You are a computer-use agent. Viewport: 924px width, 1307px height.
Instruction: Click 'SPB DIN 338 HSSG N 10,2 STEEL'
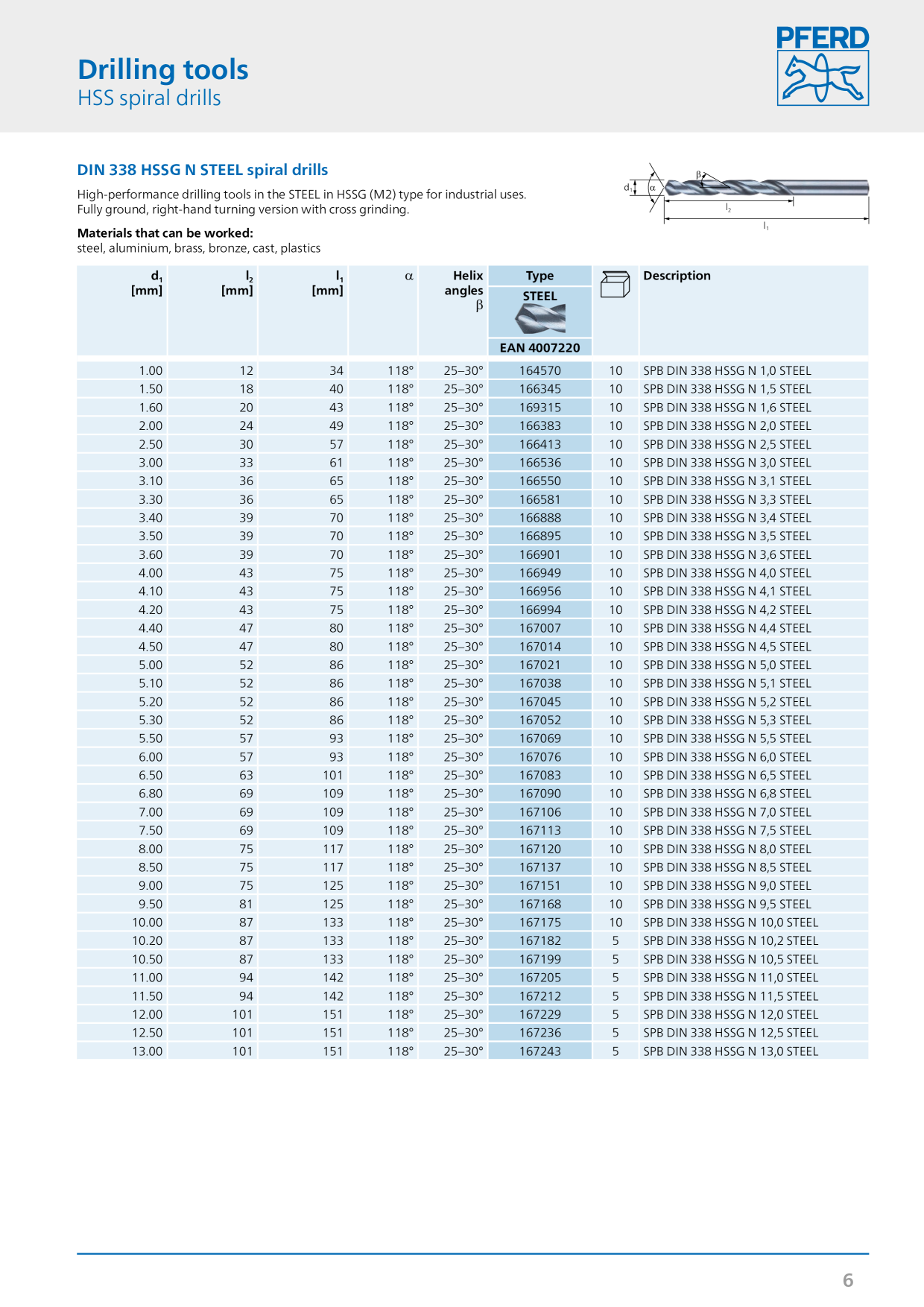[731, 941]
